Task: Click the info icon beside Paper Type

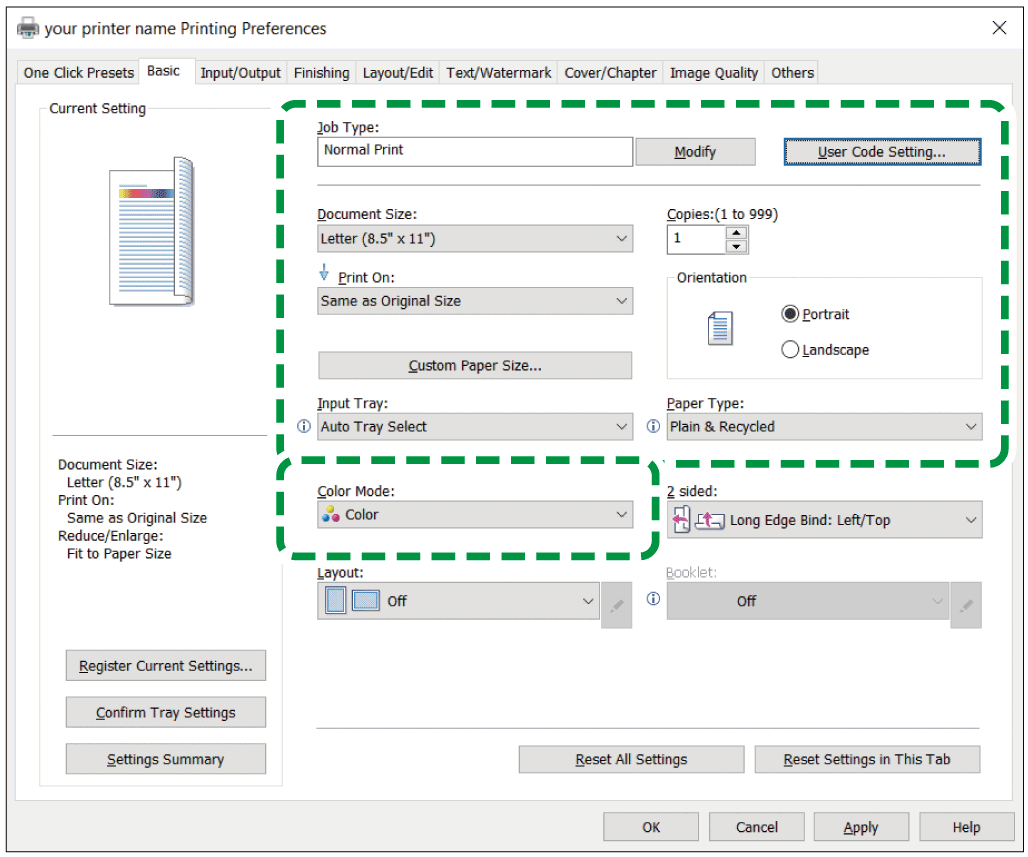Action: click(653, 427)
